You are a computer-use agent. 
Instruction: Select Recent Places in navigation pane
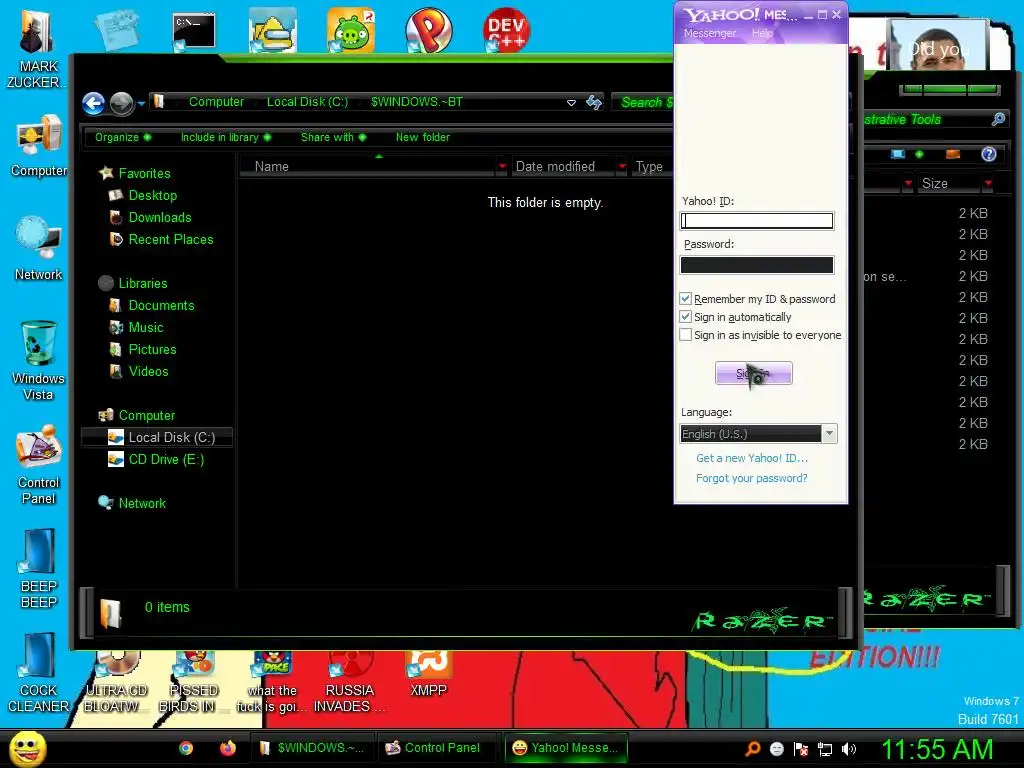(170, 240)
